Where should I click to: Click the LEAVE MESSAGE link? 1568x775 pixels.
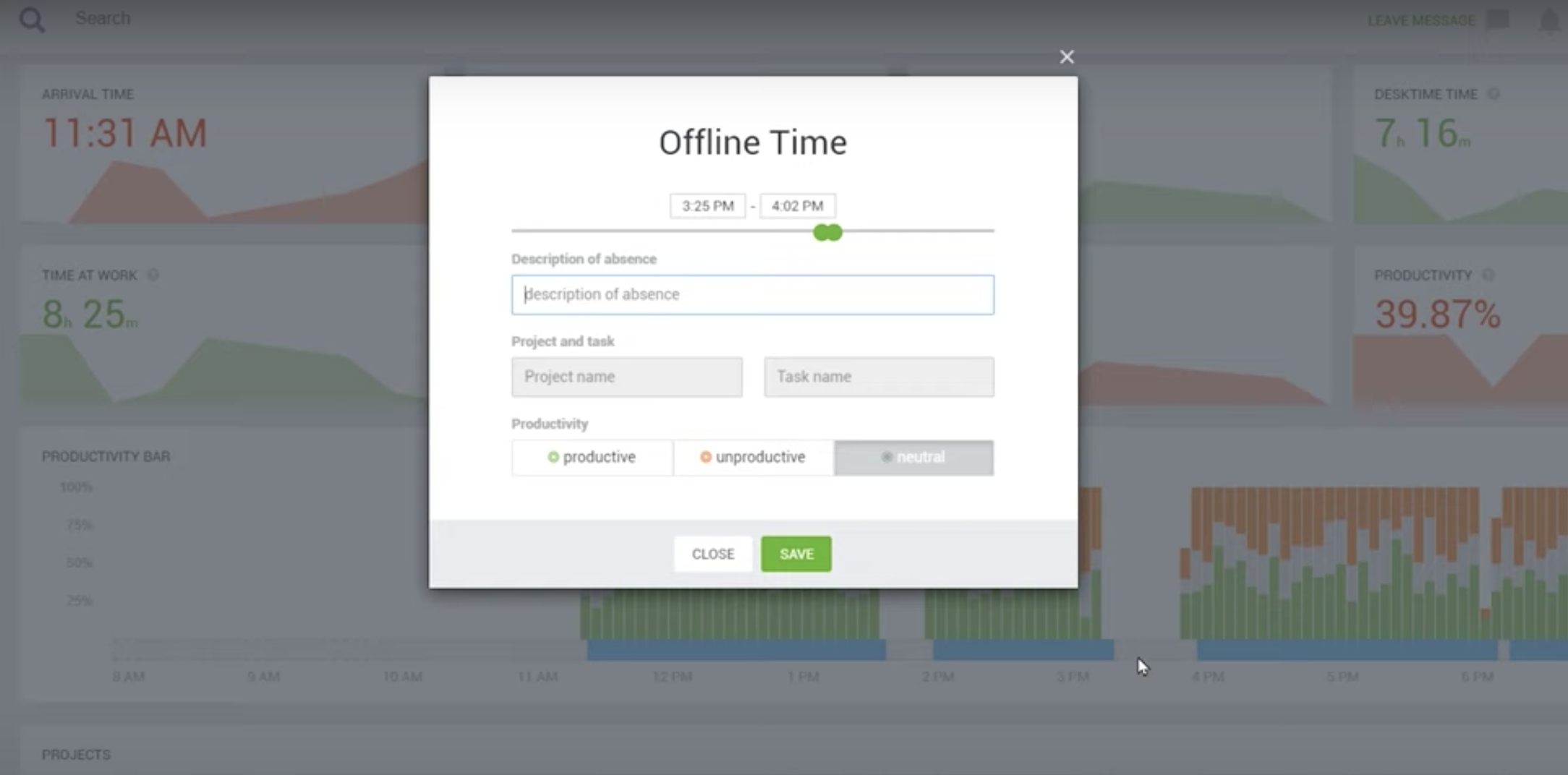1421,20
